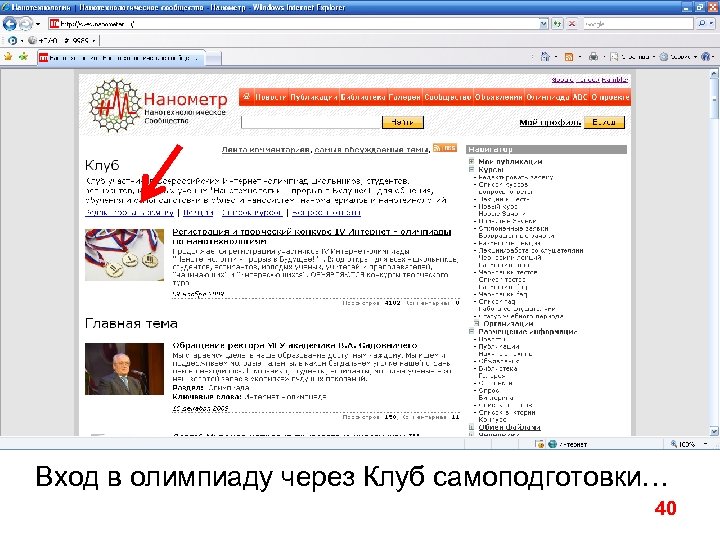Click the search magnifier icon in the toolbar
Screen dimensions: 720x540
(701, 23)
